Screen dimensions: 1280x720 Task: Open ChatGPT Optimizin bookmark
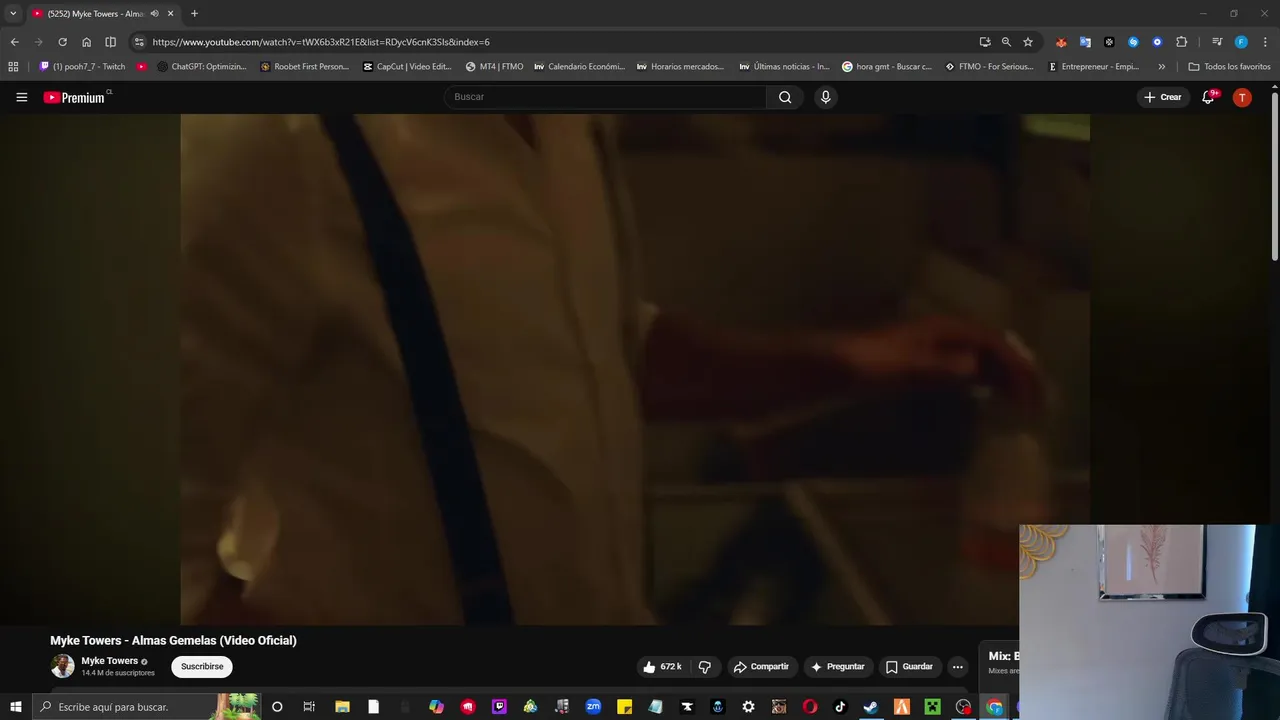pos(202,67)
